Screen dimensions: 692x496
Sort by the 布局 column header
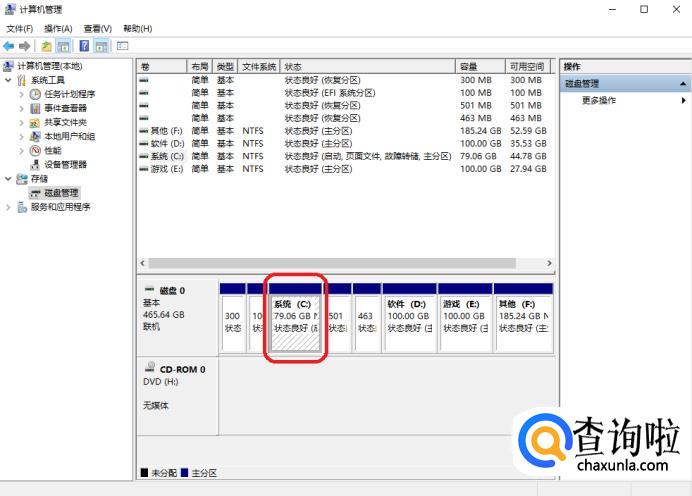[199, 67]
